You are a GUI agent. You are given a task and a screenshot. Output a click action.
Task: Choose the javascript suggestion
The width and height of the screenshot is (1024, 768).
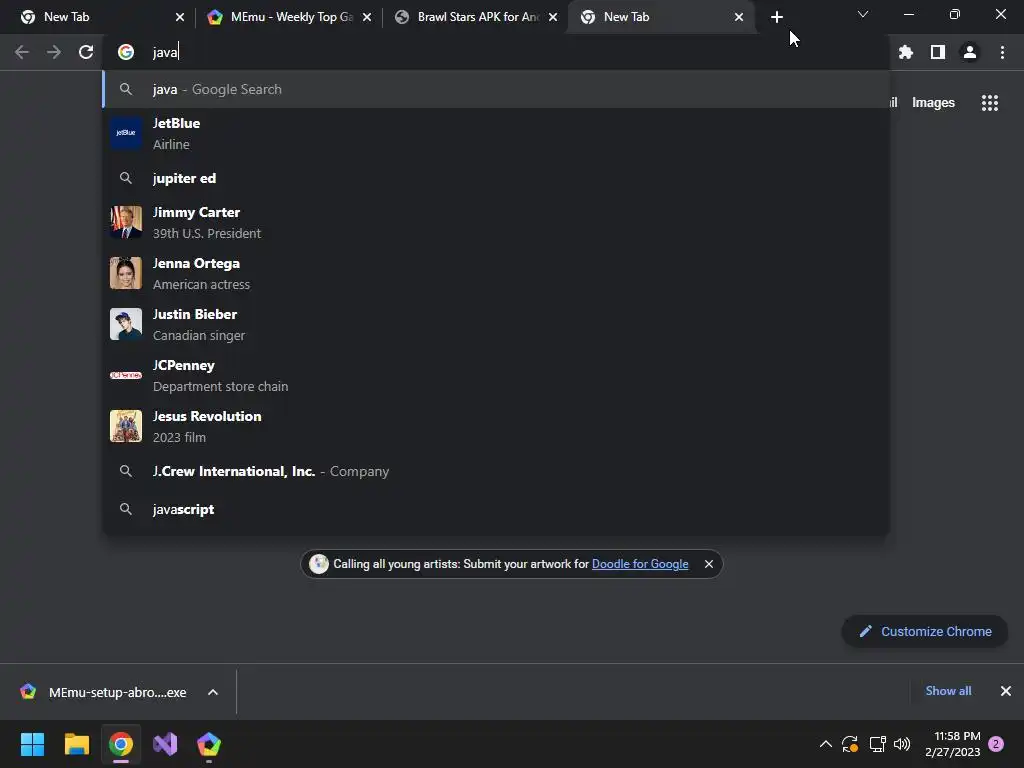point(496,509)
